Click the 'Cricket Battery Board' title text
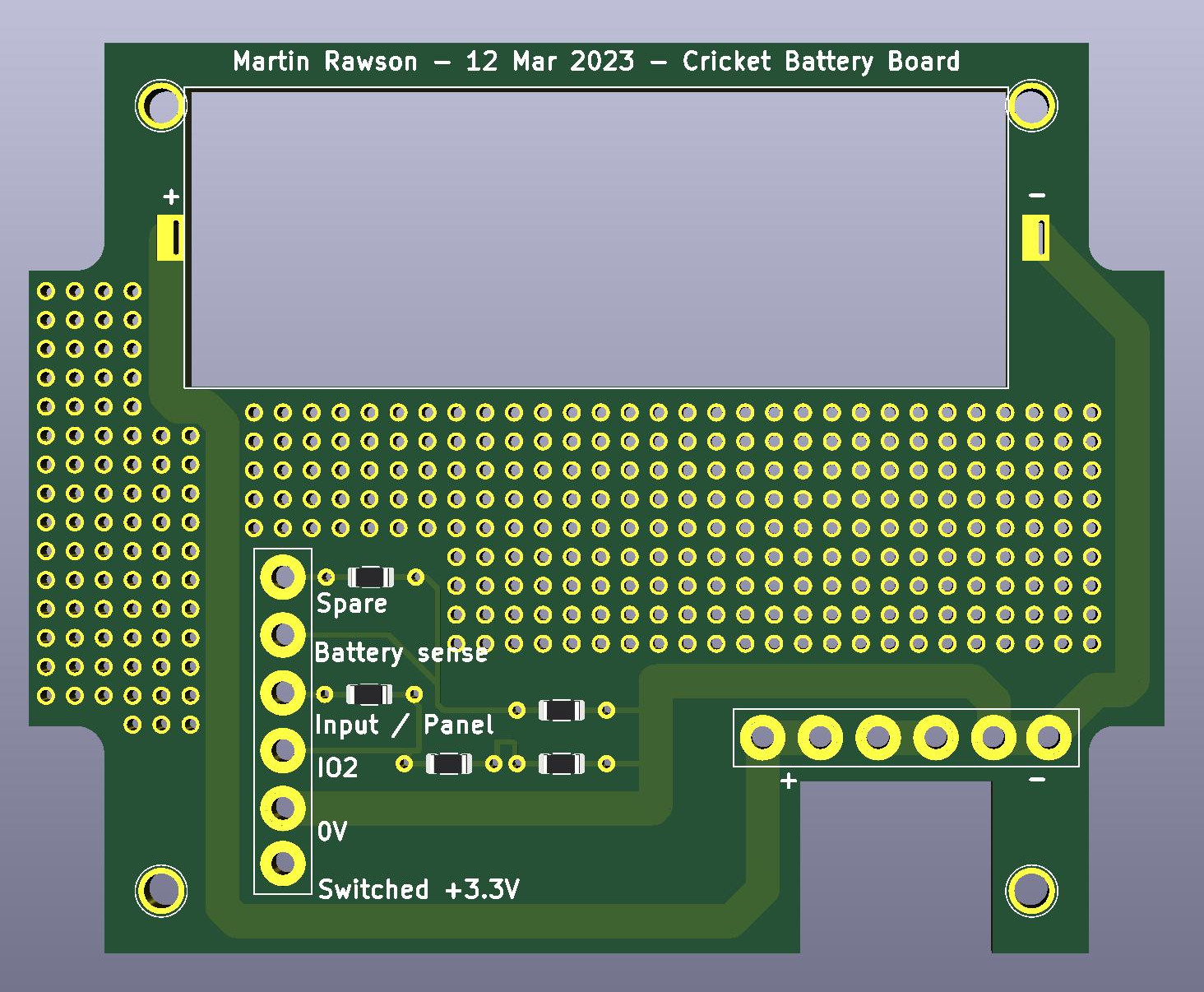Image resolution: width=1204 pixels, height=992 pixels. point(821,62)
